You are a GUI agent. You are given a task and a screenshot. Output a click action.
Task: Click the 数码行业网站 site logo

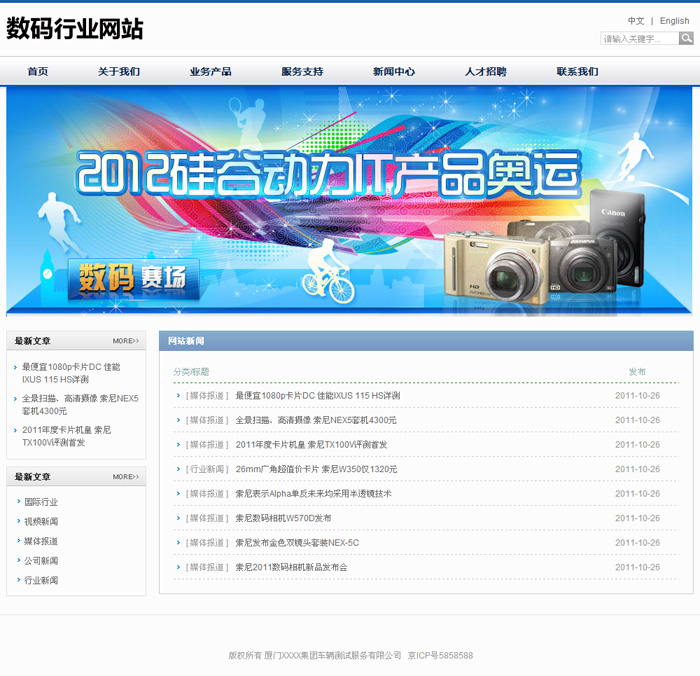click(x=75, y=29)
